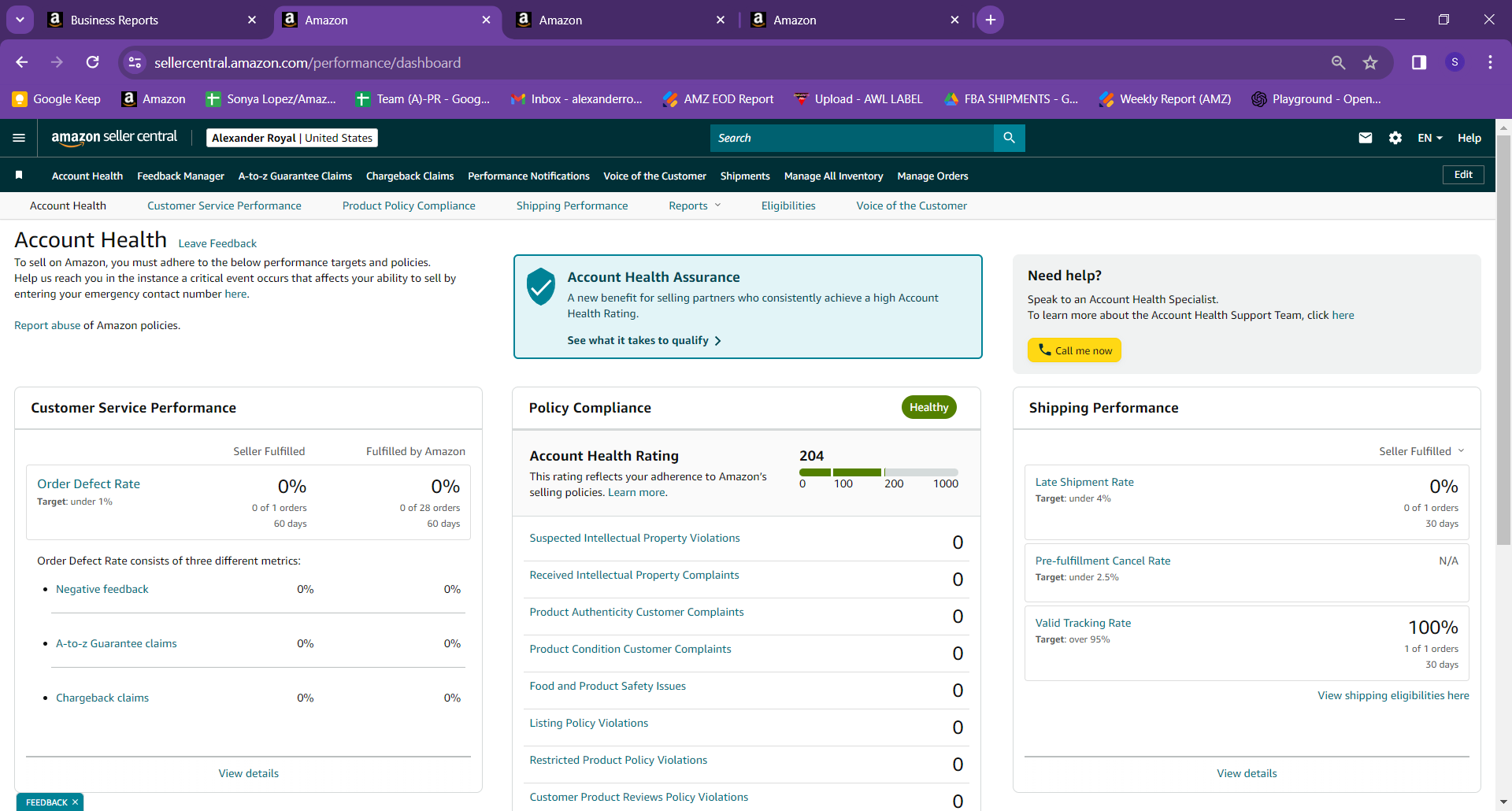Open Suspected Intellectual Property Violations
This screenshot has height=811, width=1512.
(635, 538)
